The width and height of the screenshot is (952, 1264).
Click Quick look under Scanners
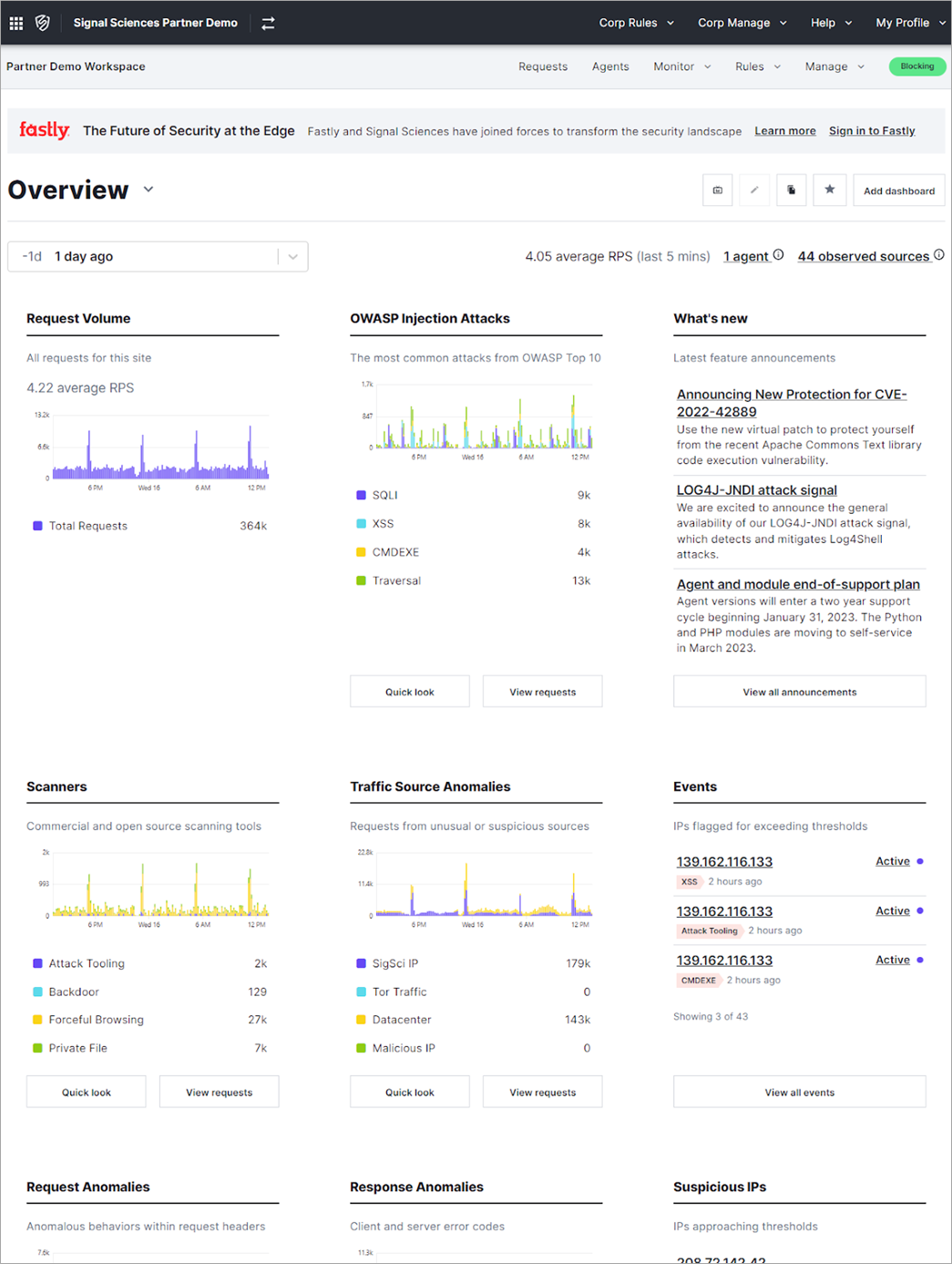click(87, 1092)
